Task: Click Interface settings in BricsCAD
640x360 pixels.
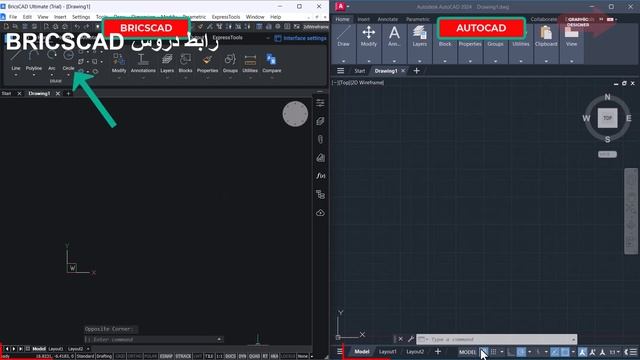Action: click(x=301, y=38)
